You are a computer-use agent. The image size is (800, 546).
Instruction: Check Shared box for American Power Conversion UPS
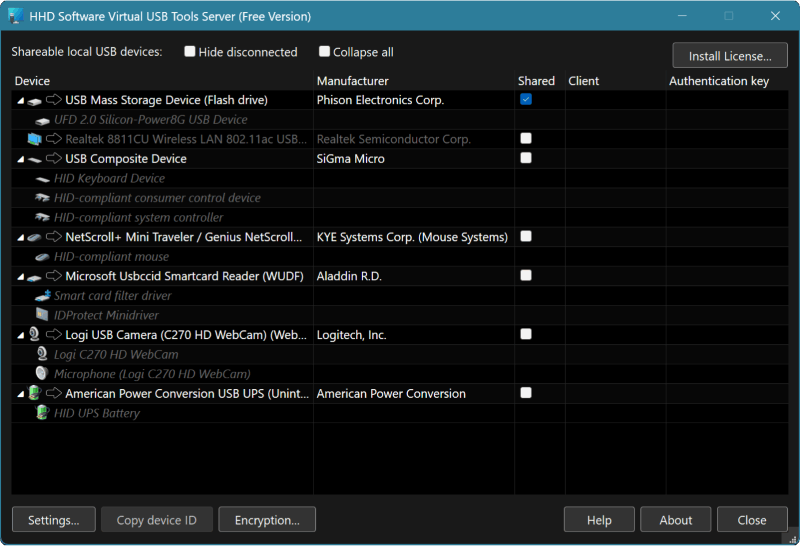pos(526,393)
